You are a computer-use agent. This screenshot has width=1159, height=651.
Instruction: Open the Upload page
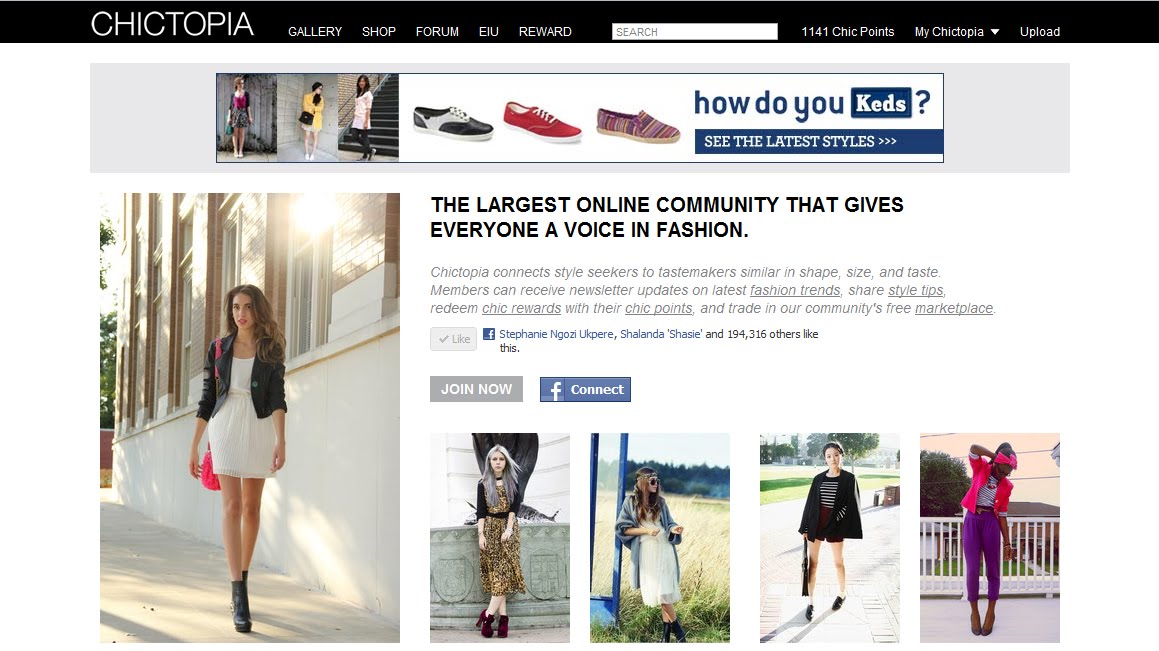click(1039, 32)
